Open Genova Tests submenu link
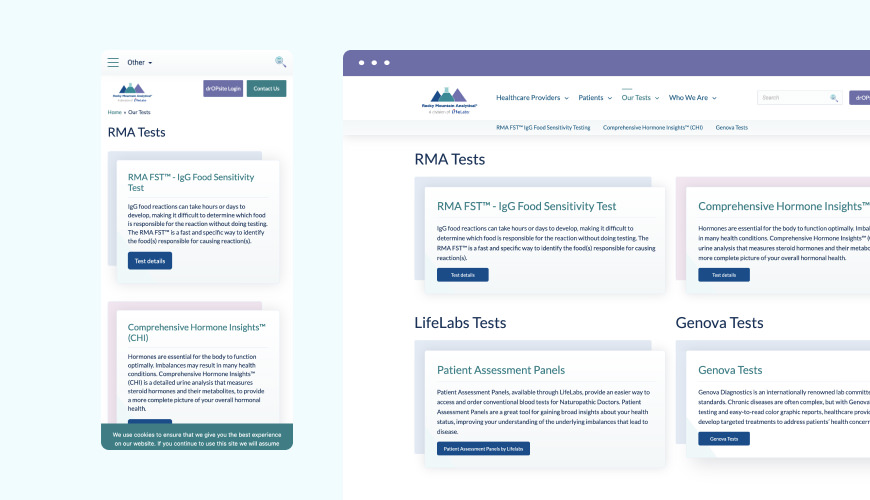Viewport: 870px width, 500px height. (731, 128)
